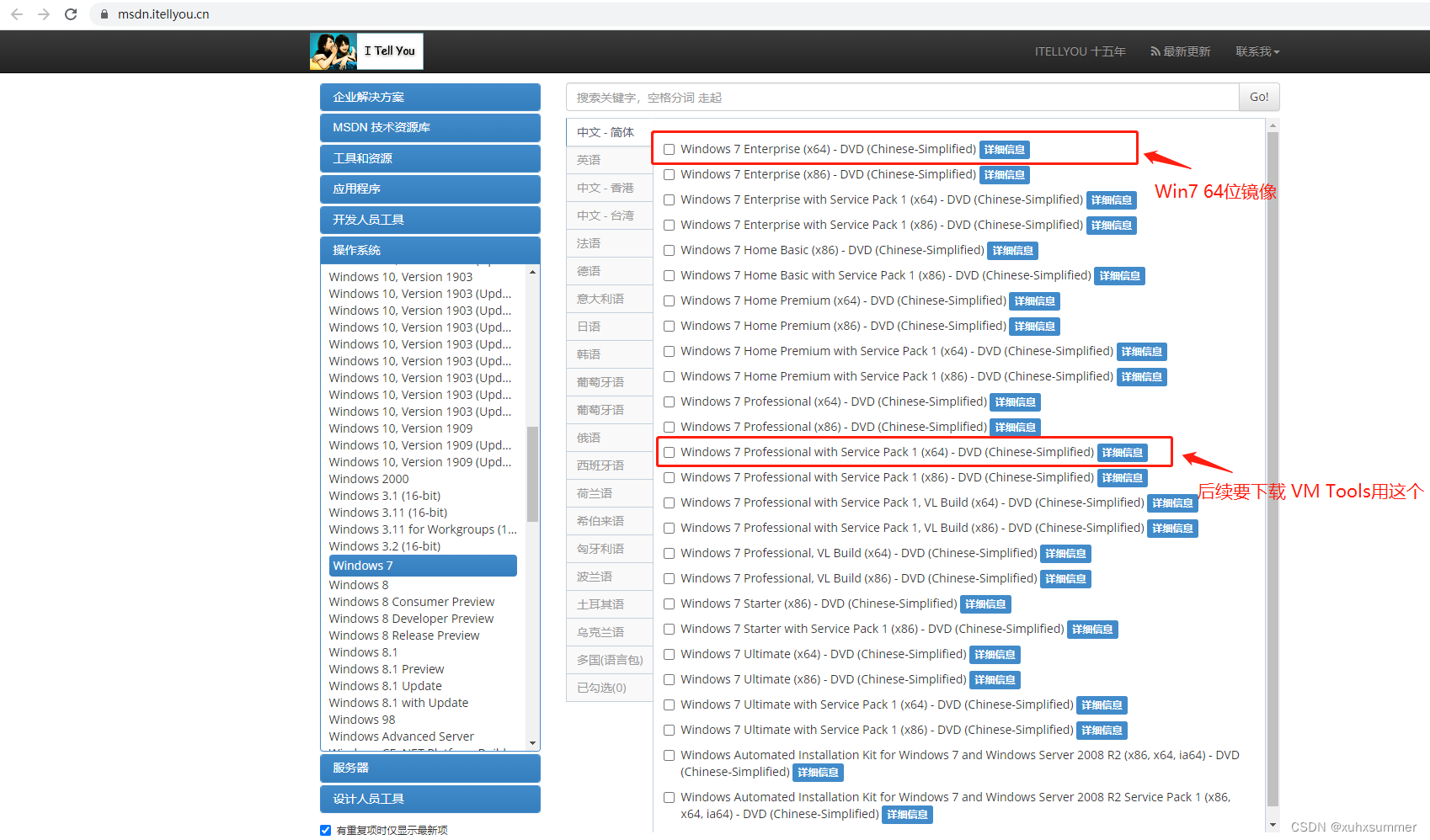Select the 日语 language tab
Viewport: 1430px width, 840px height.
click(609, 327)
